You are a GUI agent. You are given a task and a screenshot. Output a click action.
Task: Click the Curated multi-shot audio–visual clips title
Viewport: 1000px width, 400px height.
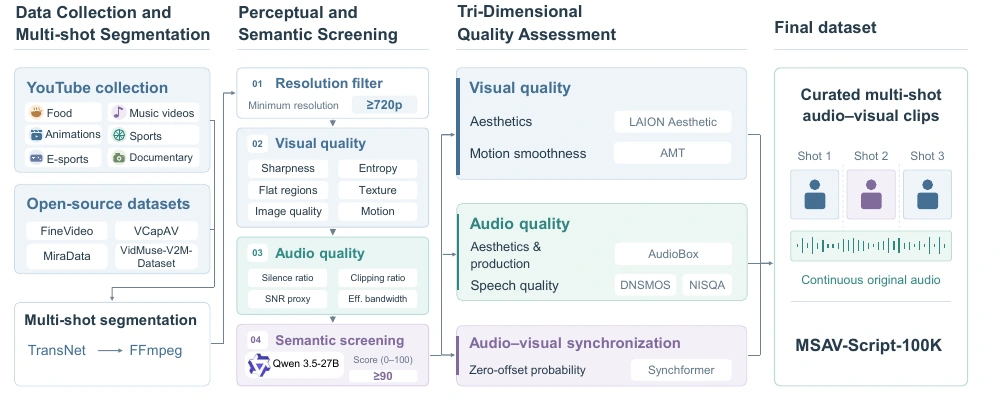pos(871,105)
